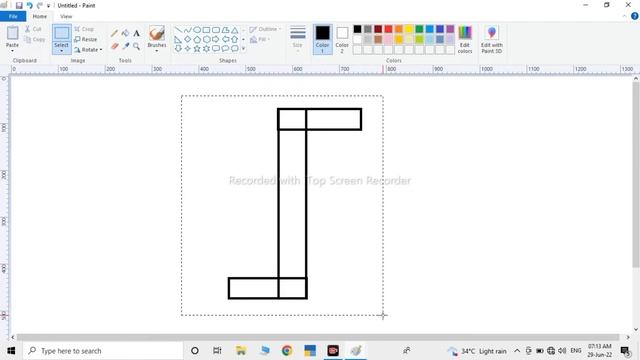Click Edit with Paint 3D
The image size is (640, 360).
[x=491, y=39]
